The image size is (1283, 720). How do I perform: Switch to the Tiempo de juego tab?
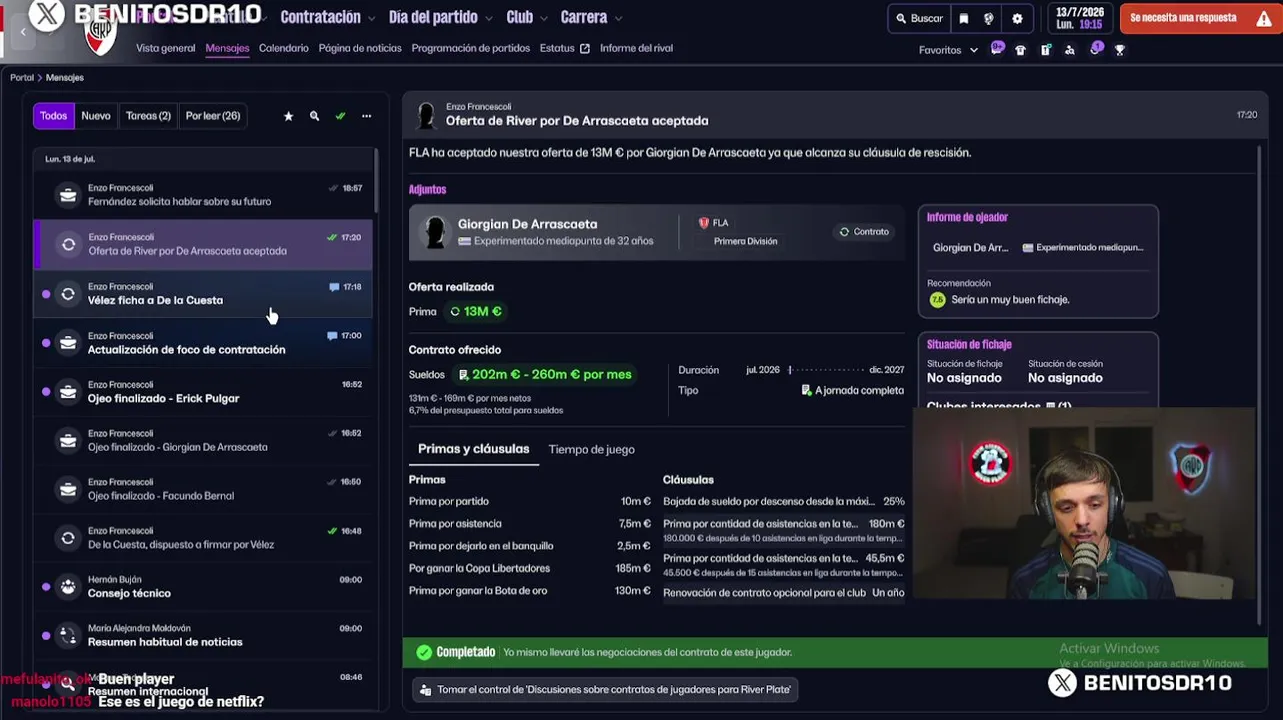(591, 449)
